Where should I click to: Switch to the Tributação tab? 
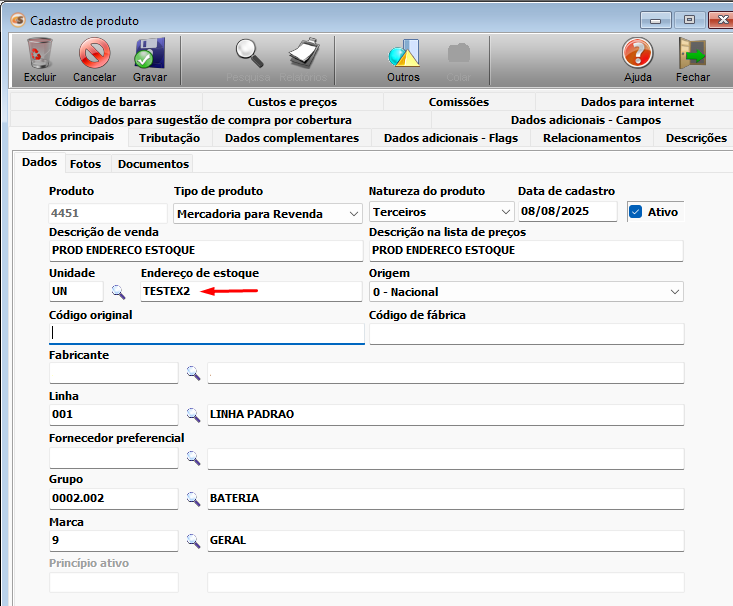coord(169,138)
